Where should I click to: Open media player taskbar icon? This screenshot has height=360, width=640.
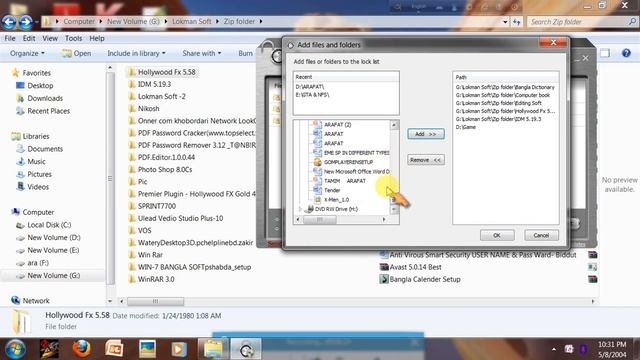tap(178, 349)
